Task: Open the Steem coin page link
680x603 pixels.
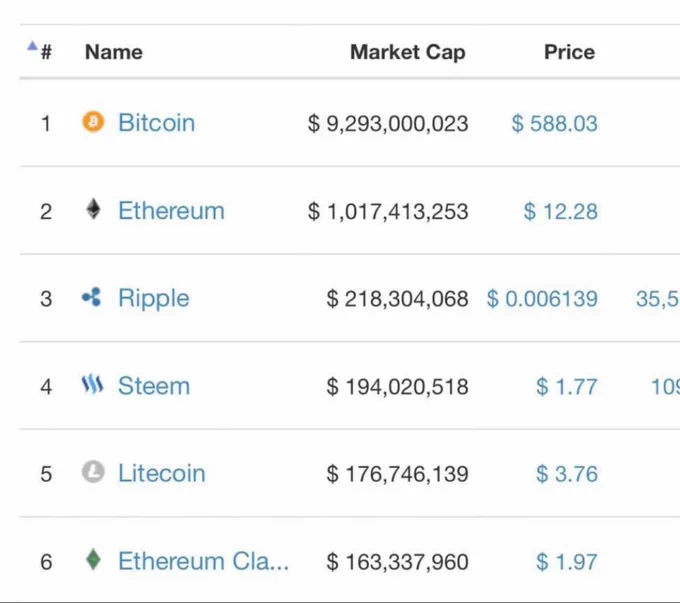Action: 154,386
